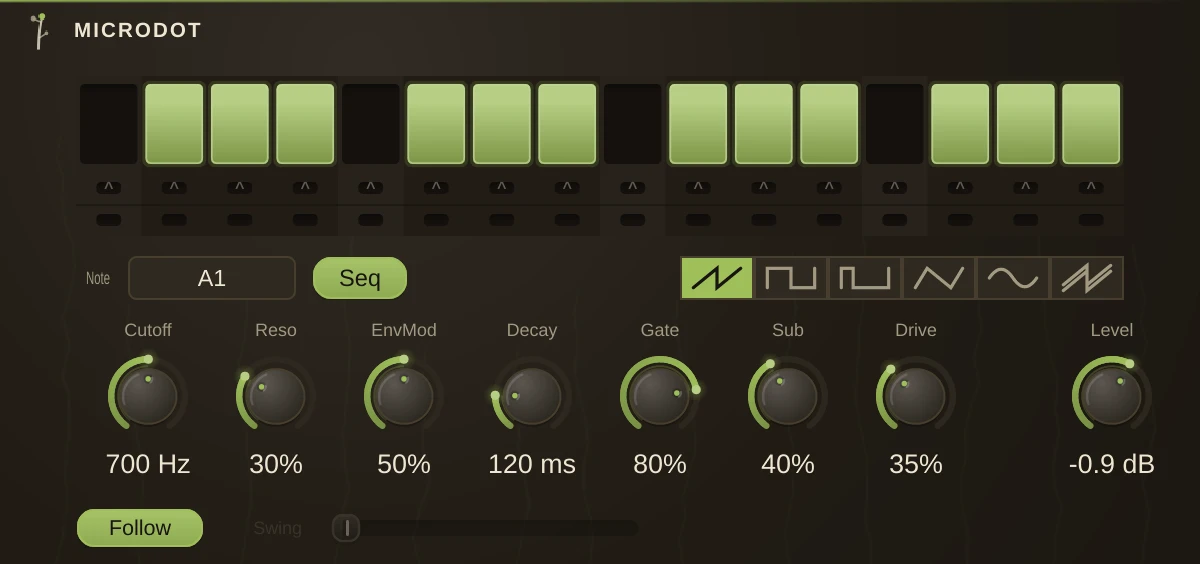Click the Gate knob
This screenshot has width=1200, height=564.
pos(660,396)
